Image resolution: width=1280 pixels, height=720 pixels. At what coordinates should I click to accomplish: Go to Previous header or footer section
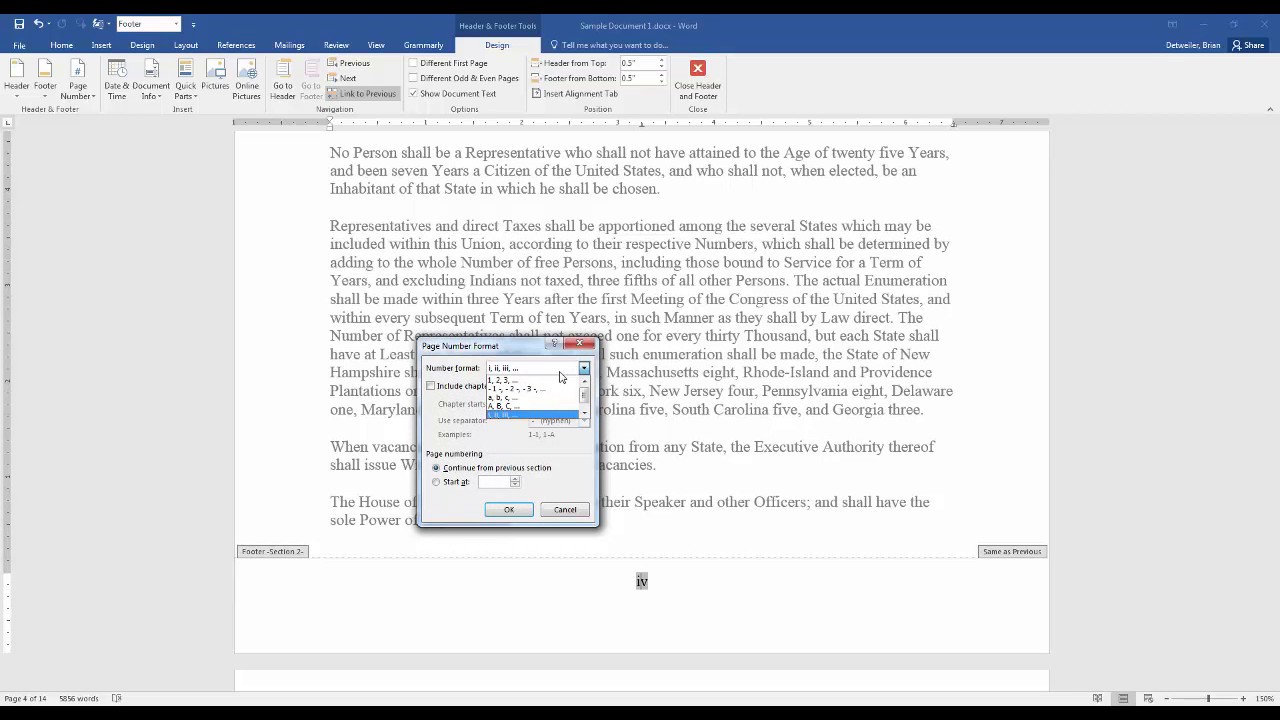pos(349,63)
